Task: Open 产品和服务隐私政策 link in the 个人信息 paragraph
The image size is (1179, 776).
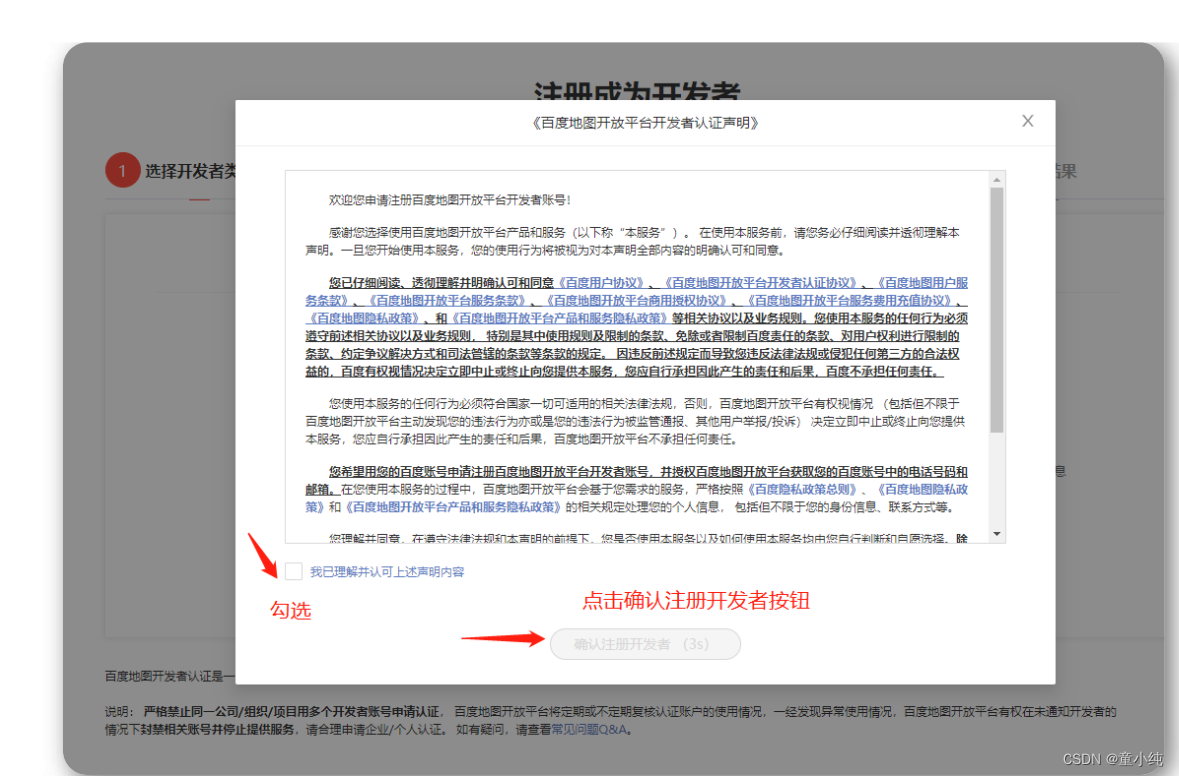Action: click(452, 508)
